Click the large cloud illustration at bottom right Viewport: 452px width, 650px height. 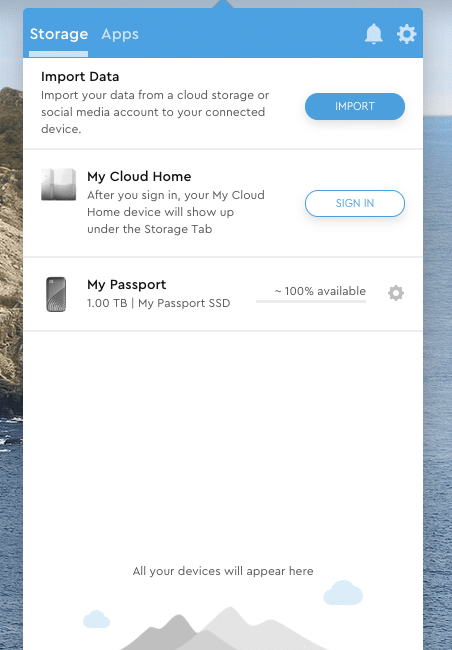coord(343,592)
